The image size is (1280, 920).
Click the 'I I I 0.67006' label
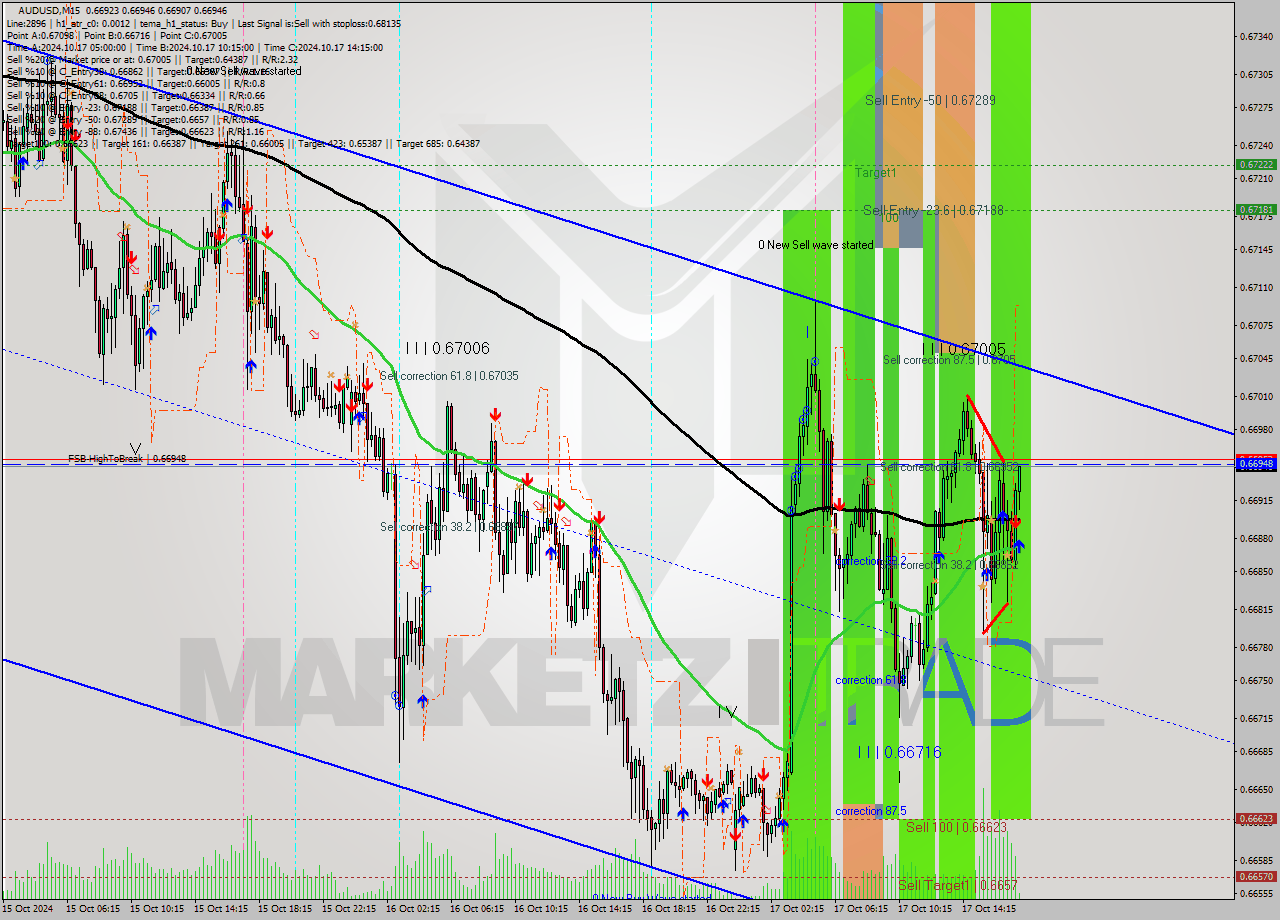448,348
